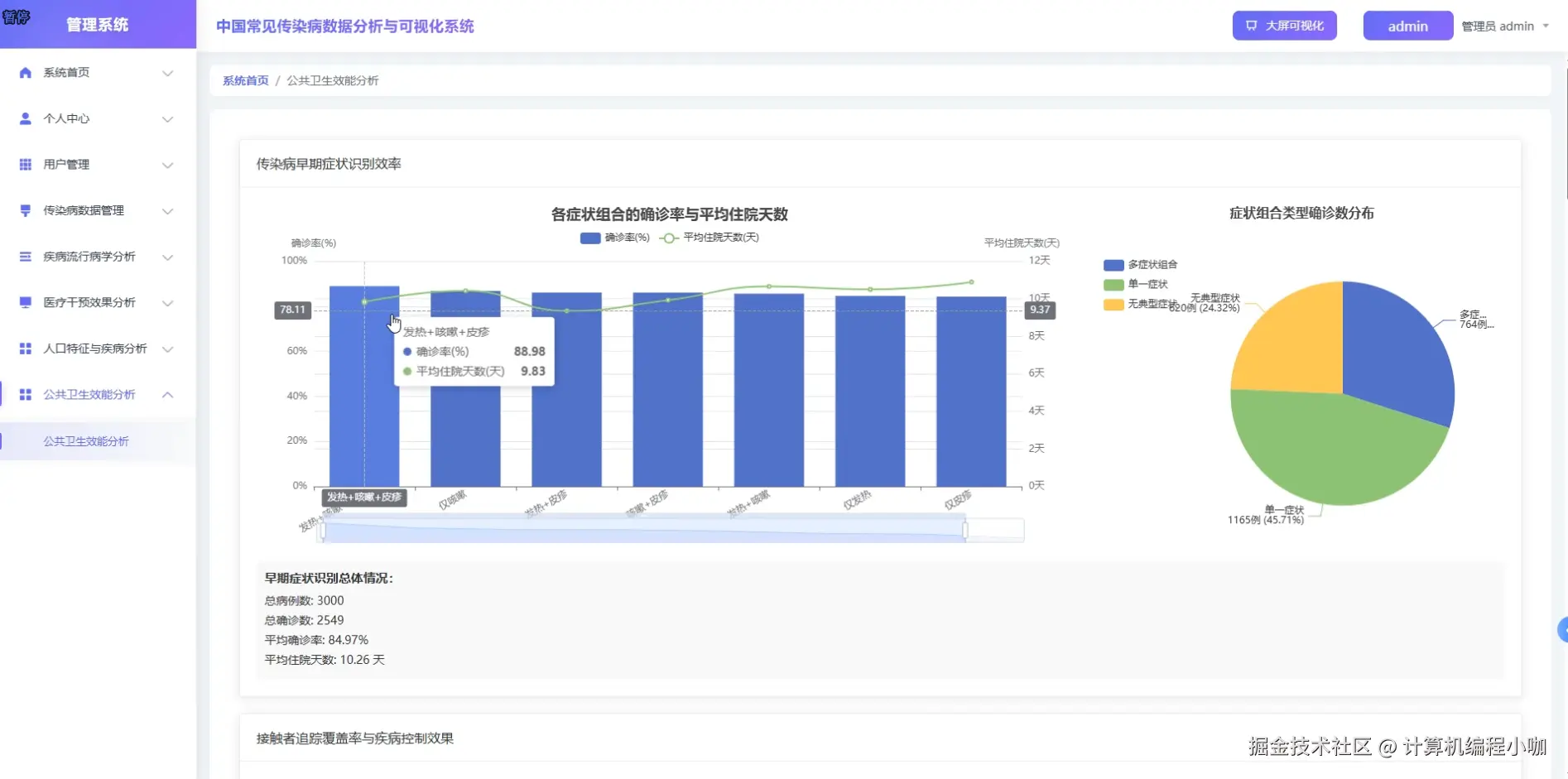
Task: Select the 公共卫生效能分析 submenu item
Action: 98,441
